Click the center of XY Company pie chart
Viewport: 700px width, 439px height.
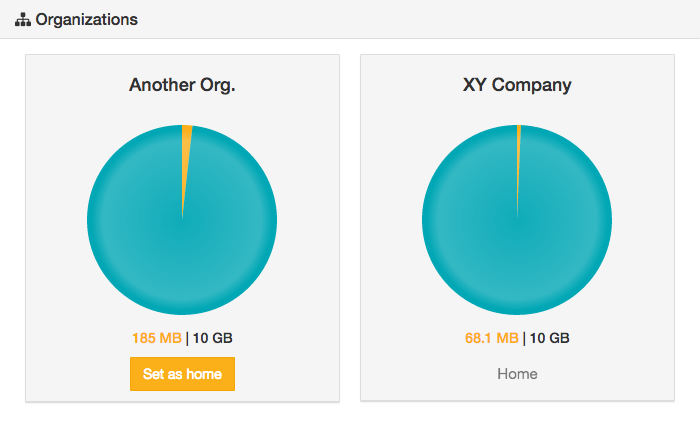point(517,220)
